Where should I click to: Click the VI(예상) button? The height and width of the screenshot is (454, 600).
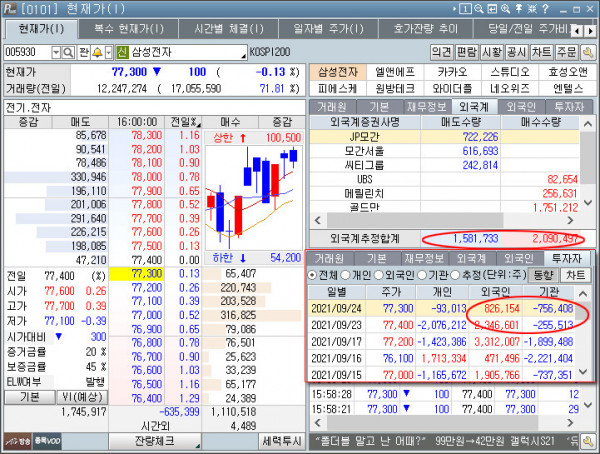(82, 397)
